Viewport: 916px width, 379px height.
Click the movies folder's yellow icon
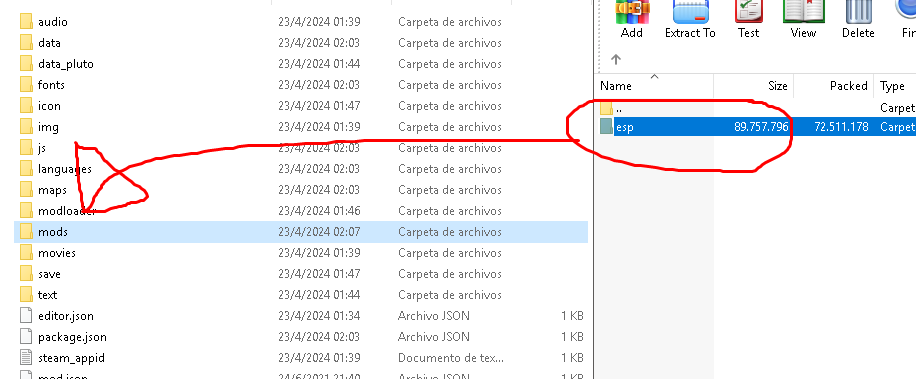coord(26,253)
